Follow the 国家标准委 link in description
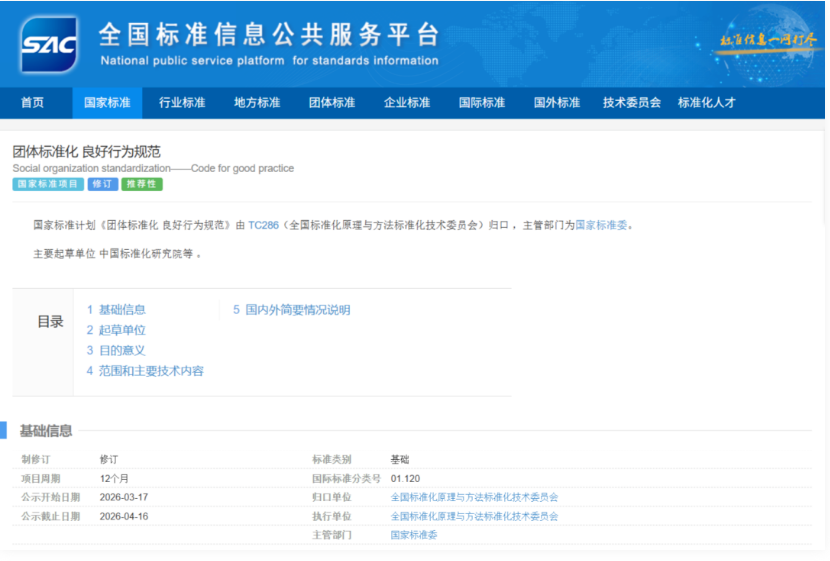 click(602, 225)
